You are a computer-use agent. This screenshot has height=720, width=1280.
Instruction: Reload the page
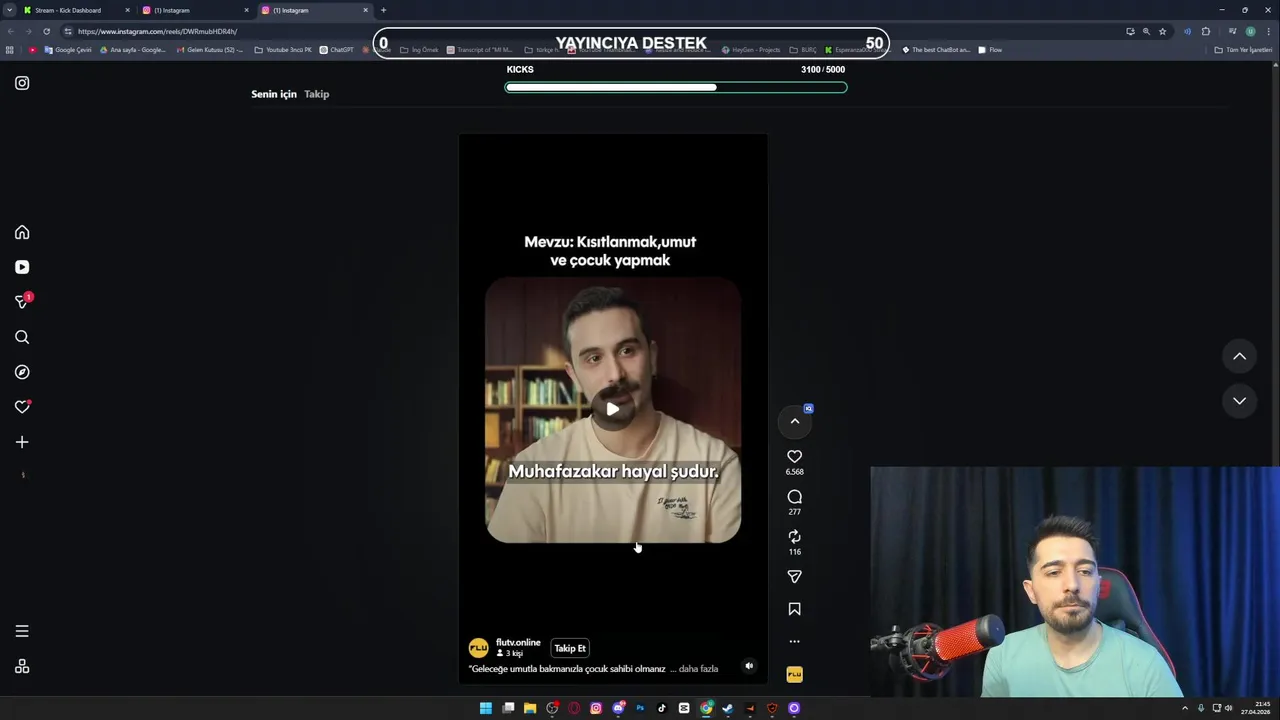coord(46,31)
